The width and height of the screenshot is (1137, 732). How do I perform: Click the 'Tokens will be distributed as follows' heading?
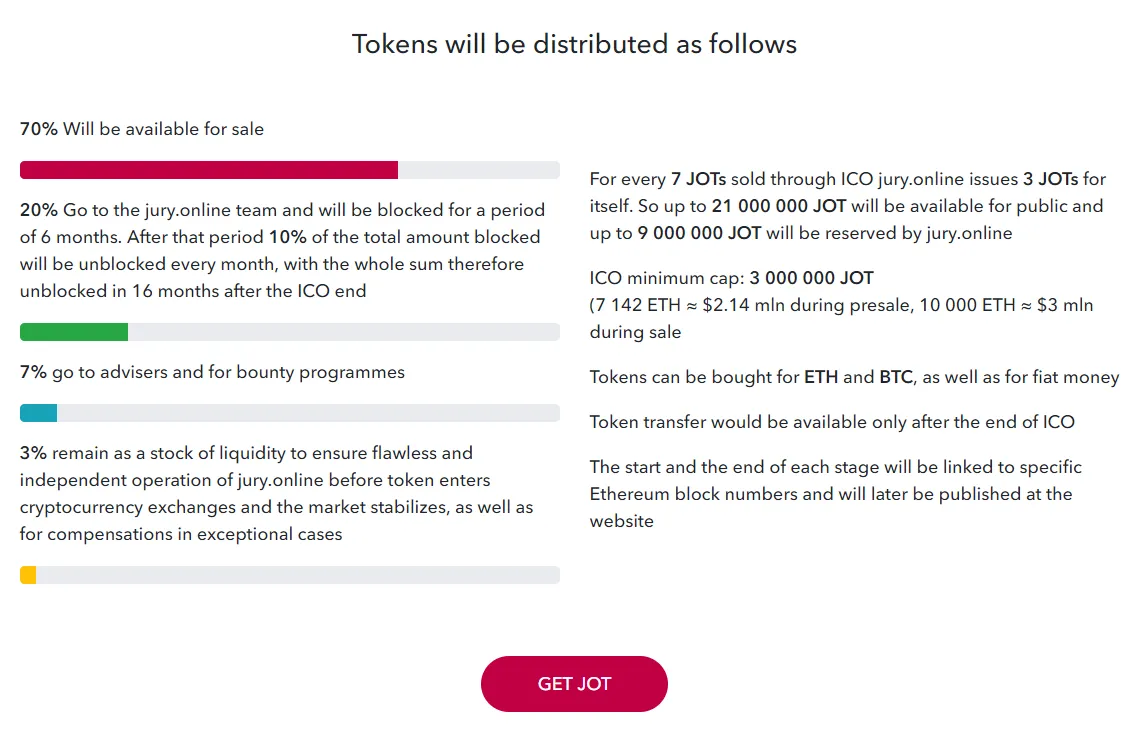pyautogui.click(x=574, y=44)
